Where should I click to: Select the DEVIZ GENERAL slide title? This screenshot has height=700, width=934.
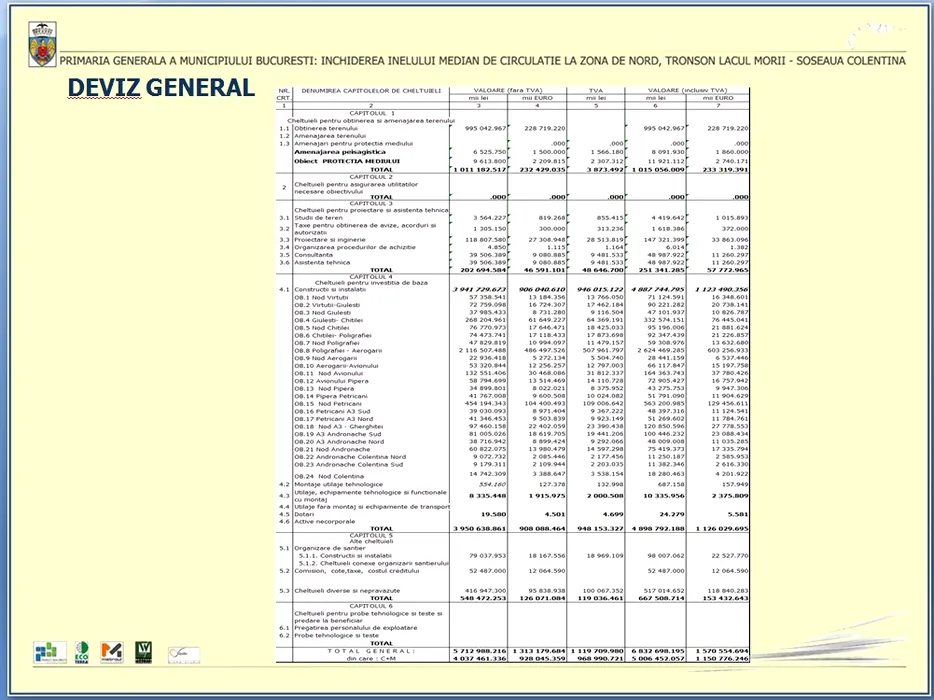pos(161,88)
